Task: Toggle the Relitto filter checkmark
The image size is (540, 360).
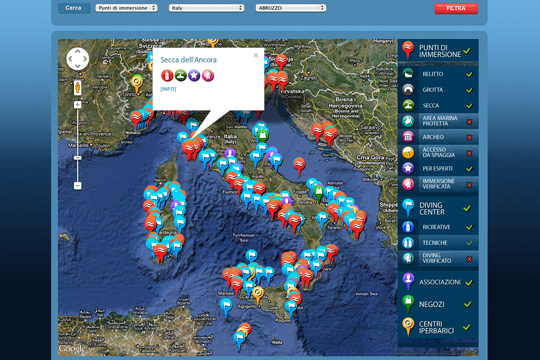Action: coord(469,74)
